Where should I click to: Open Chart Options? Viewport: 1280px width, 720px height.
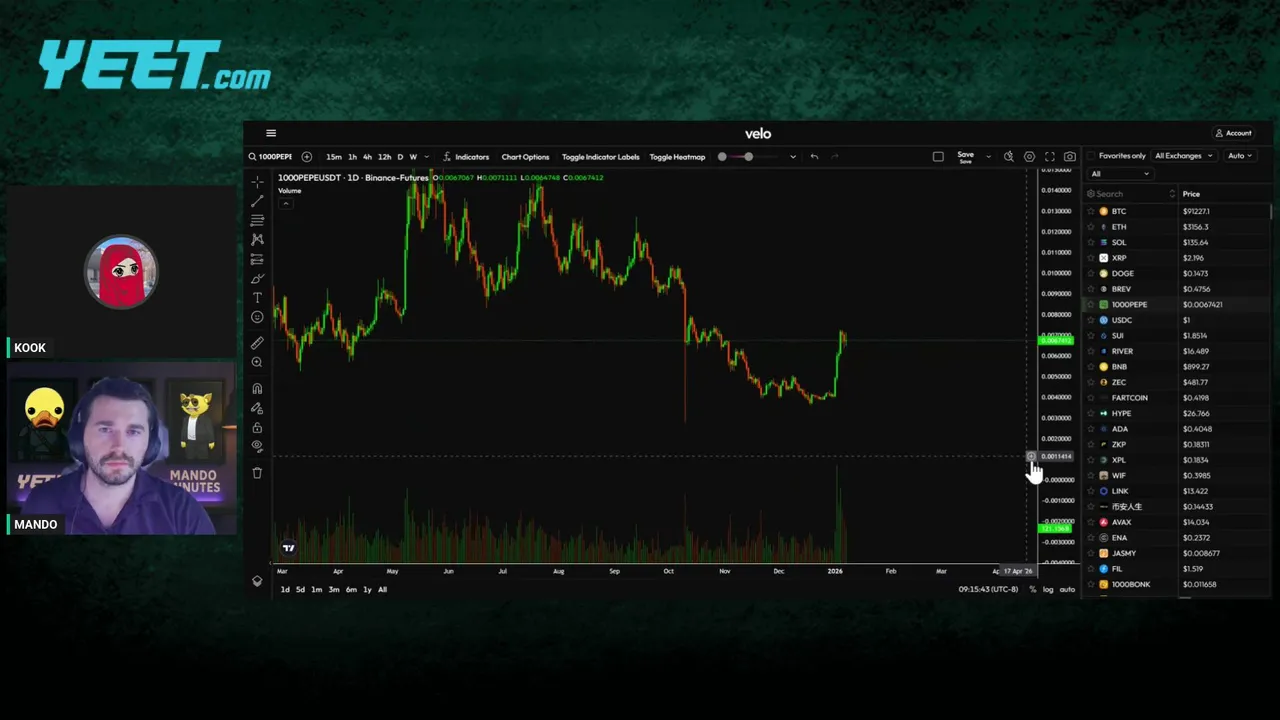coord(525,157)
